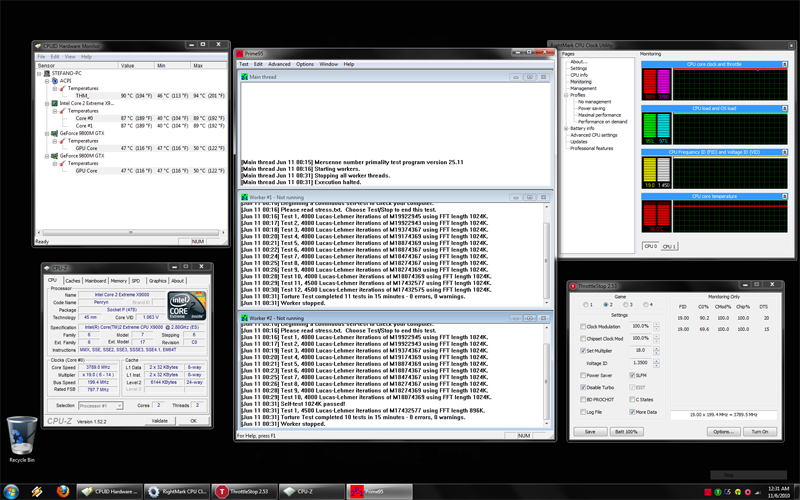
Task: Click the Turn On button in ThrottleStop
Action: coord(760,432)
